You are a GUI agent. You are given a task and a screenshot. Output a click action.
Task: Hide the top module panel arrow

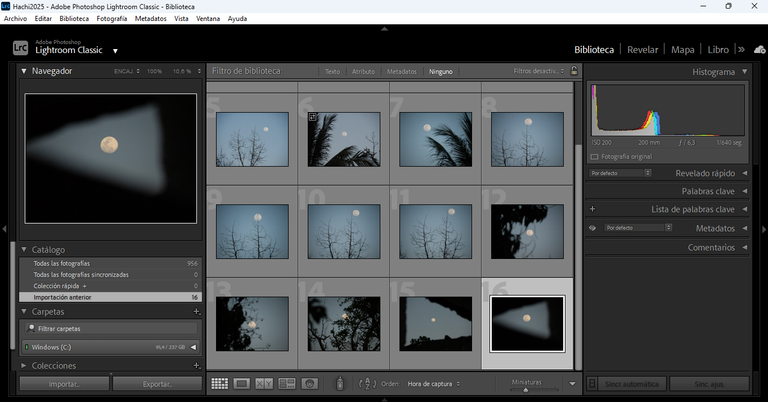click(384, 29)
